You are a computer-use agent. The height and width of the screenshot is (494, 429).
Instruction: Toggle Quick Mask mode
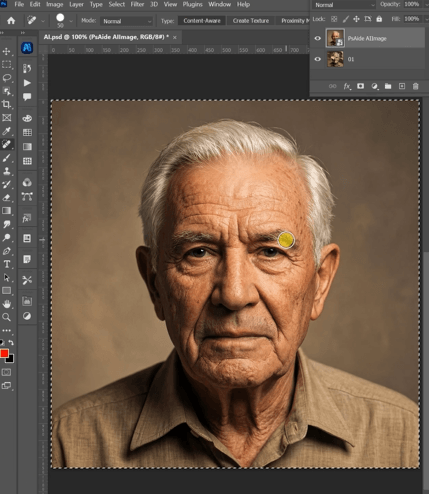[6, 372]
